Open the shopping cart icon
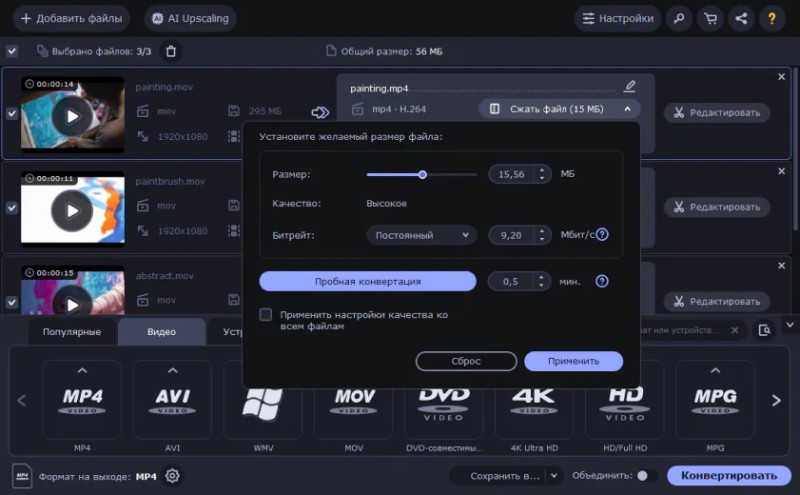 coord(709,18)
